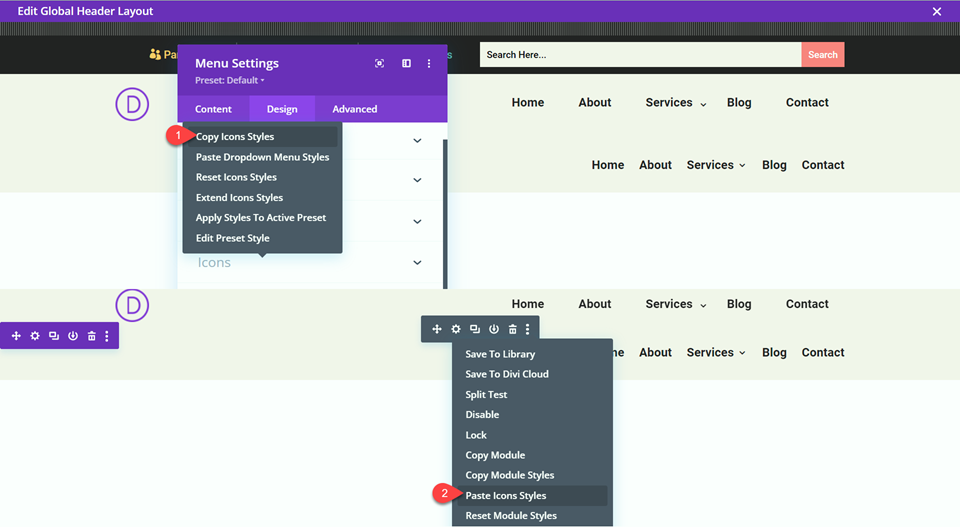This screenshot has width=960, height=527.
Task: Open the Preset: Default dropdown
Action: (x=230, y=80)
